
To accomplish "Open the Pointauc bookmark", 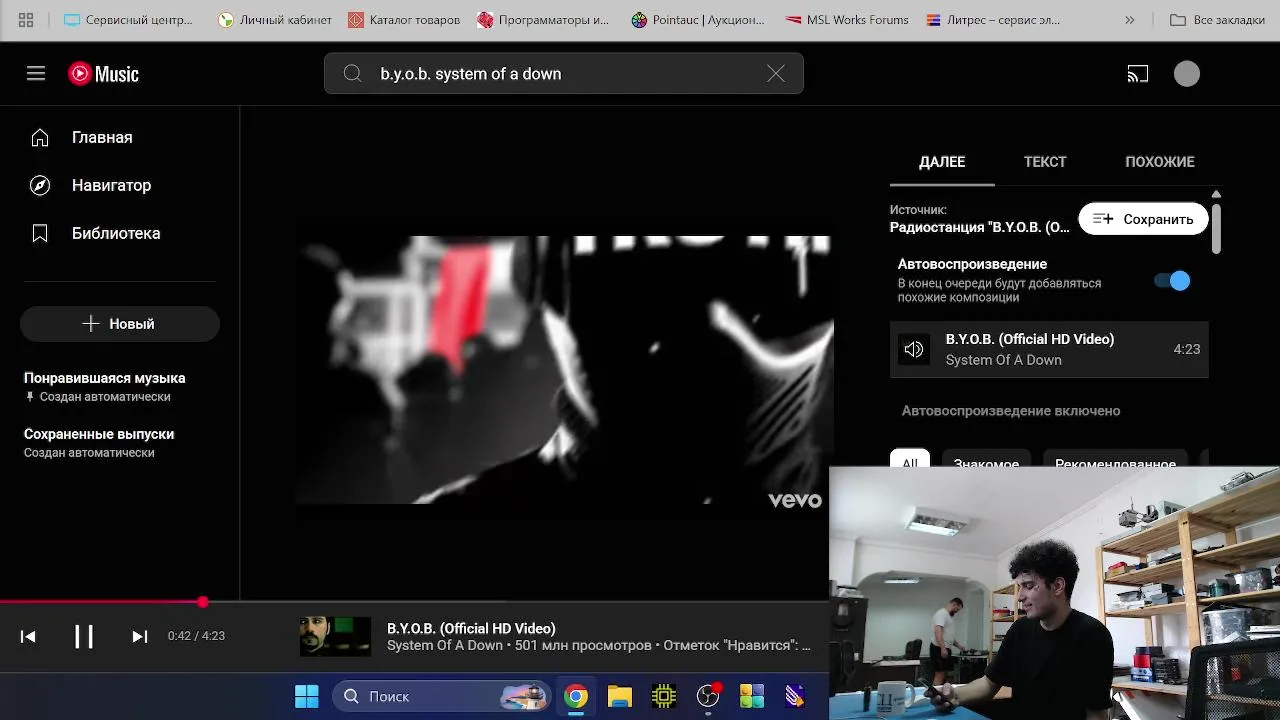I will [x=698, y=20].
